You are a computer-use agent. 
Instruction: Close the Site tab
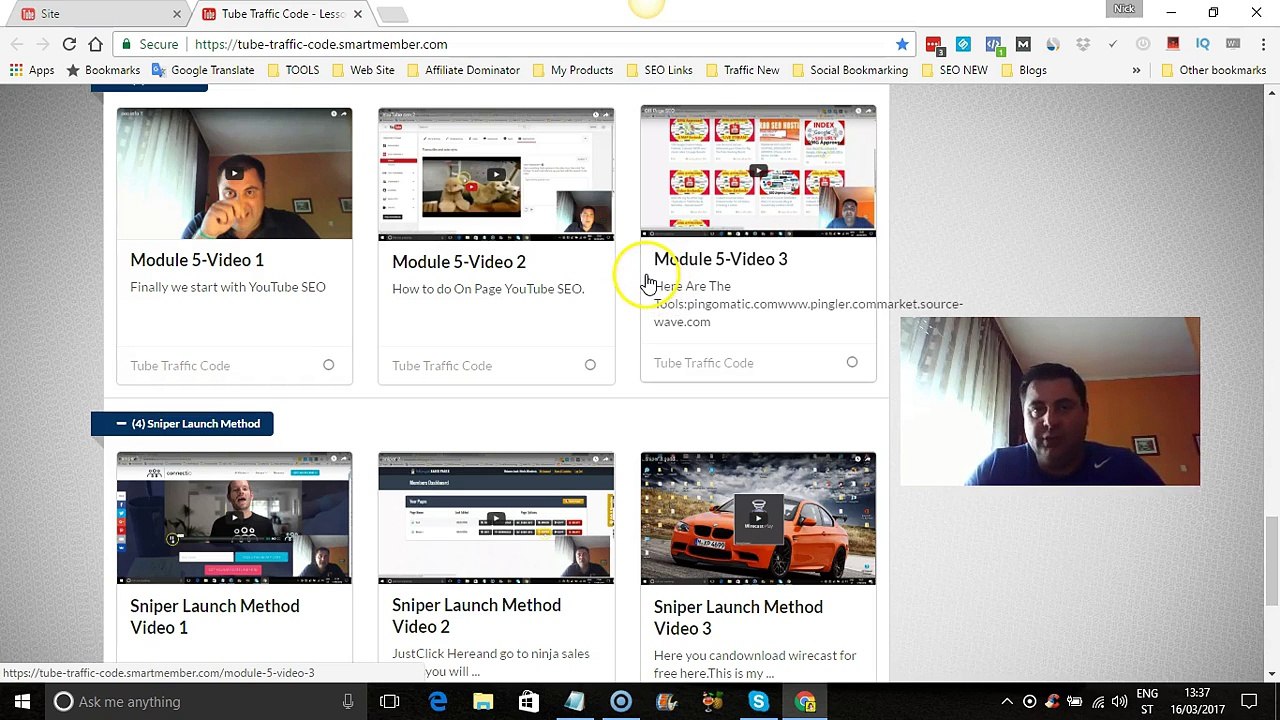[x=177, y=14]
